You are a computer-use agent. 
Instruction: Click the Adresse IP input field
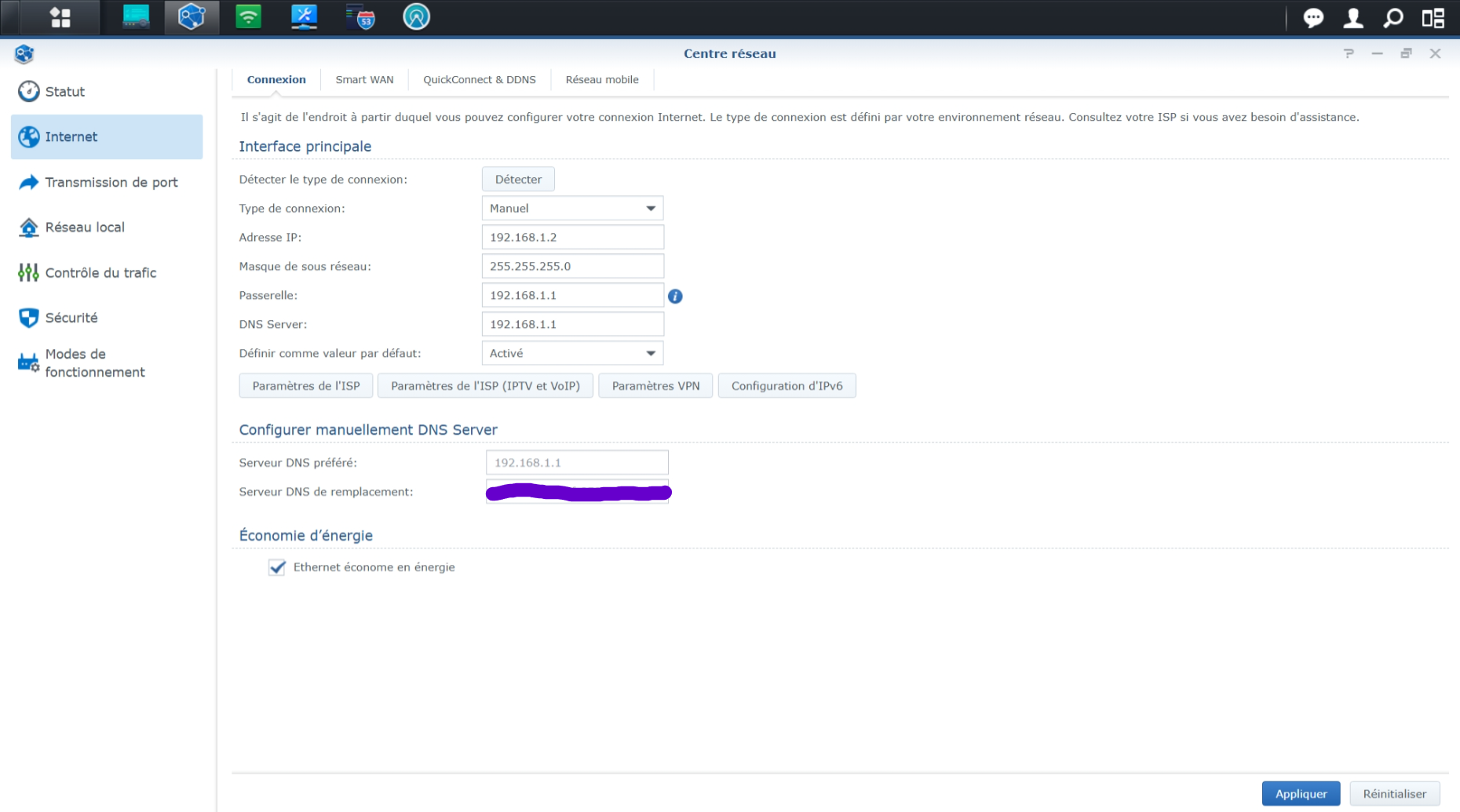pyautogui.click(x=572, y=237)
